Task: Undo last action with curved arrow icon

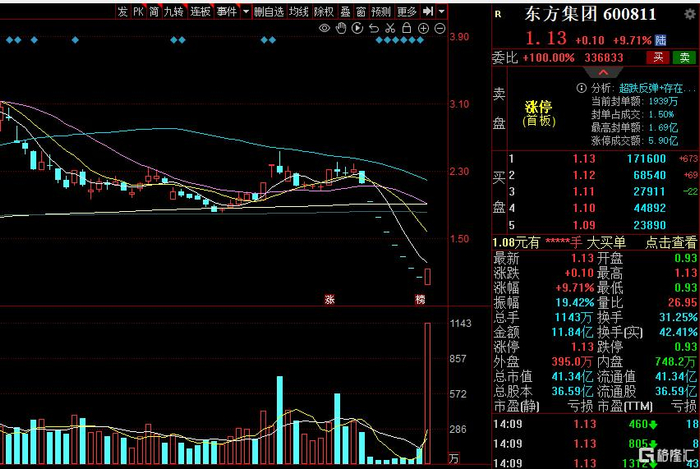Action: tap(374, 28)
